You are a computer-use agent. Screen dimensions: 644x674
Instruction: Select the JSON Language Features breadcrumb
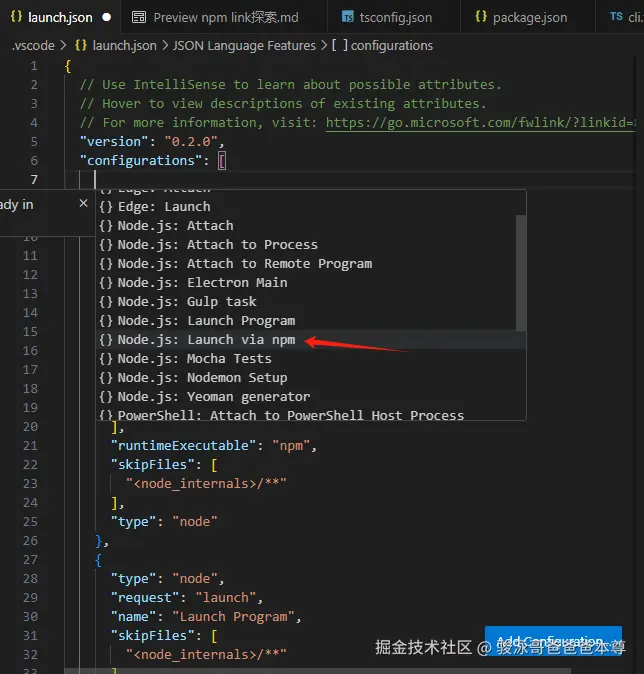(x=244, y=46)
